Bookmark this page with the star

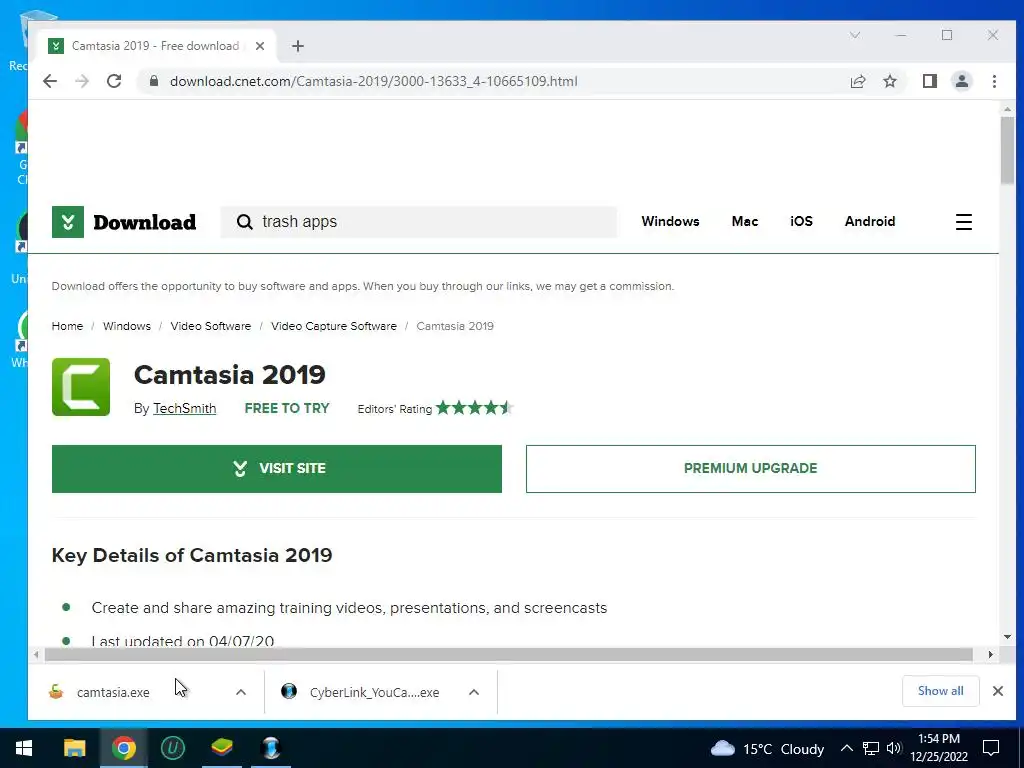point(889,81)
